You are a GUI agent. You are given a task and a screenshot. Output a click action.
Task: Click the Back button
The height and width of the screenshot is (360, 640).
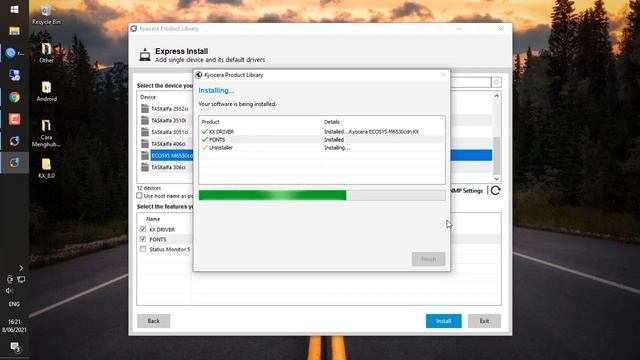coord(153,321)
